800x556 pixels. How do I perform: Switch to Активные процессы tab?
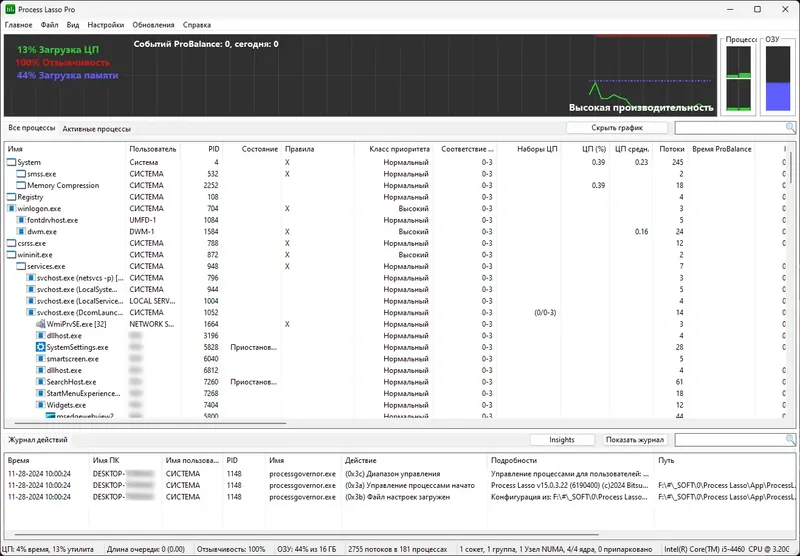[x=96, y=129]
